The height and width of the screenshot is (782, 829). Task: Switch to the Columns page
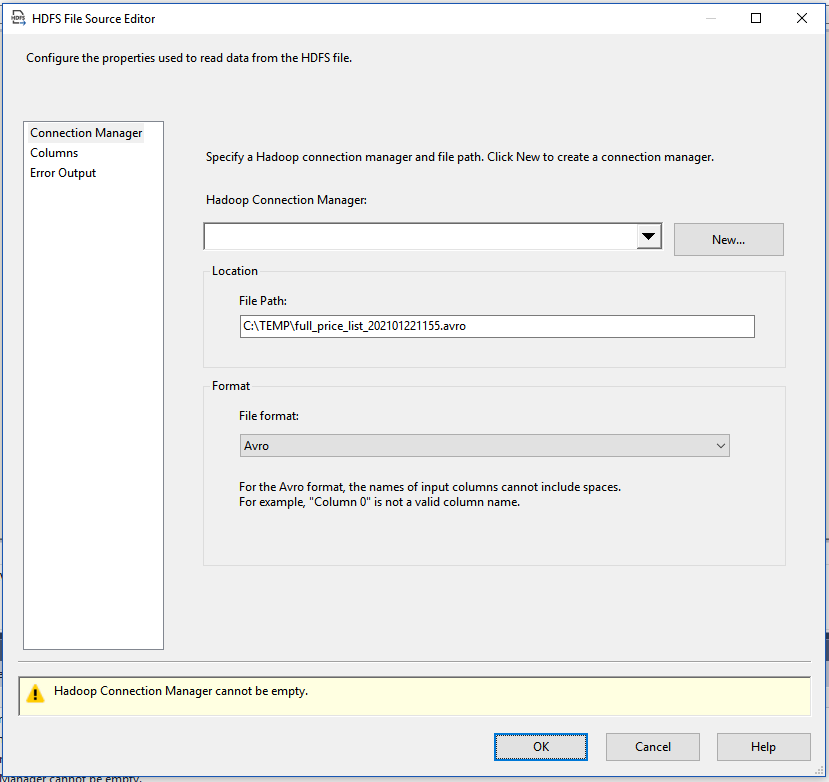(54, 153)
